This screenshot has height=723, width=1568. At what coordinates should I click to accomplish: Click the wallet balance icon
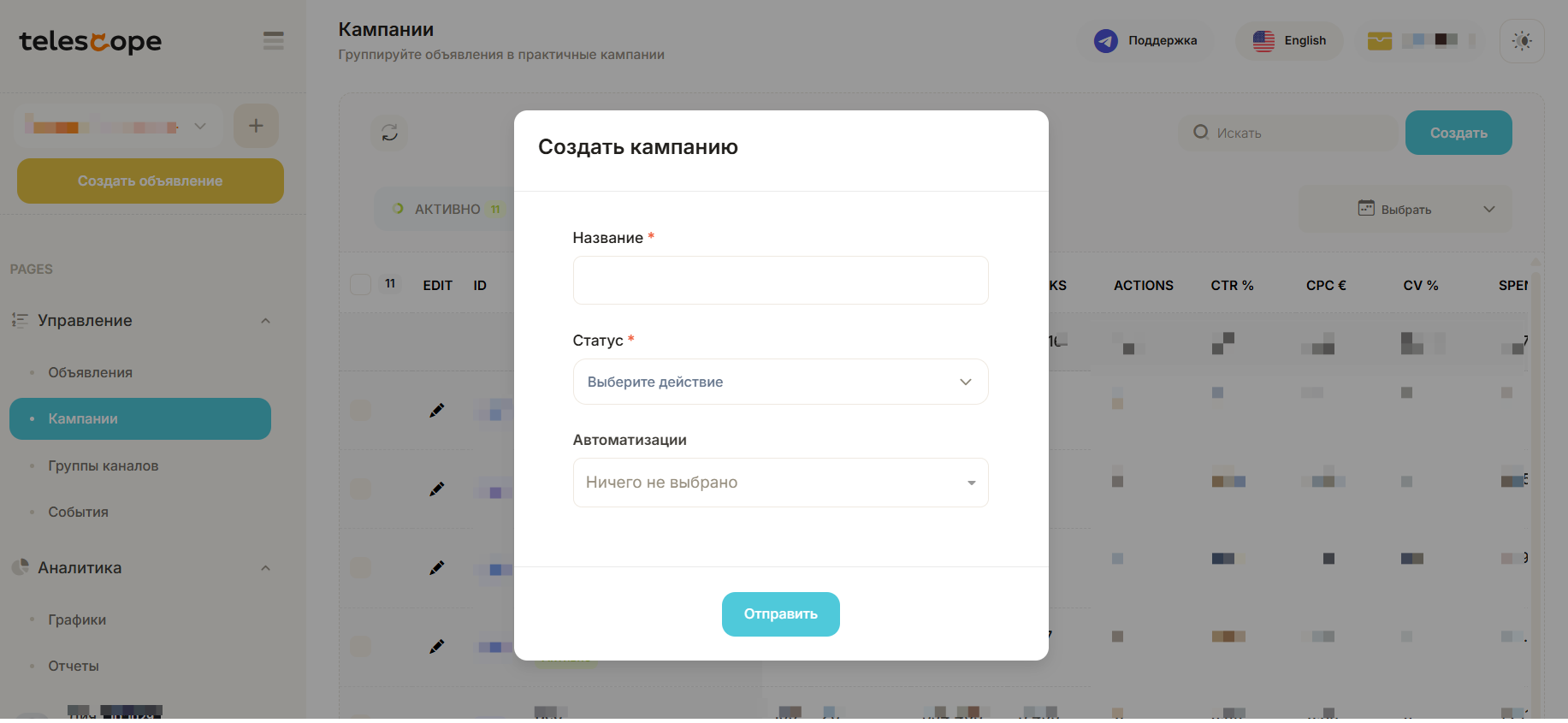(x=1379, y=41)
